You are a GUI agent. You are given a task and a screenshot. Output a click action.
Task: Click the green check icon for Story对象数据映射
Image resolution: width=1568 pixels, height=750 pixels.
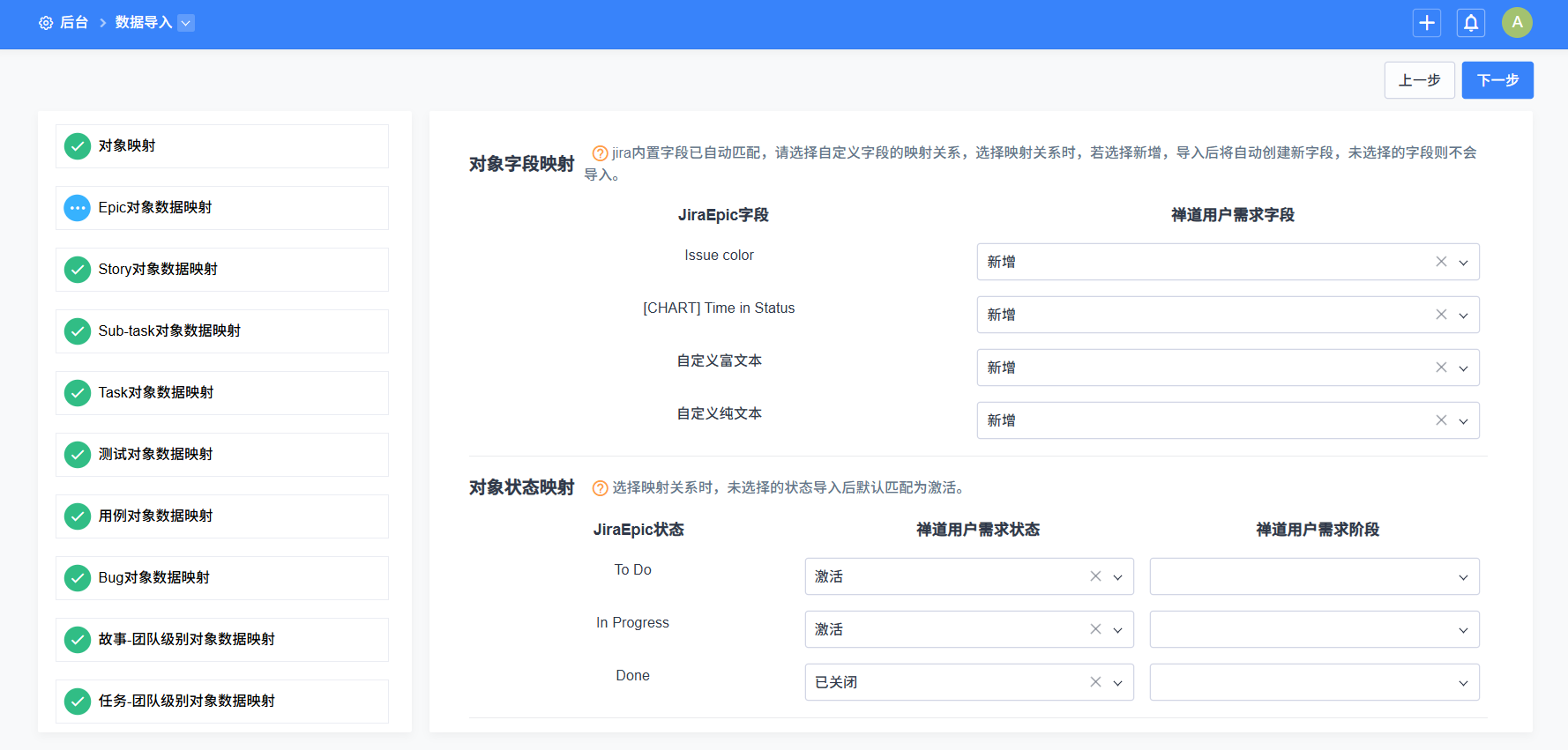[78, 270]
